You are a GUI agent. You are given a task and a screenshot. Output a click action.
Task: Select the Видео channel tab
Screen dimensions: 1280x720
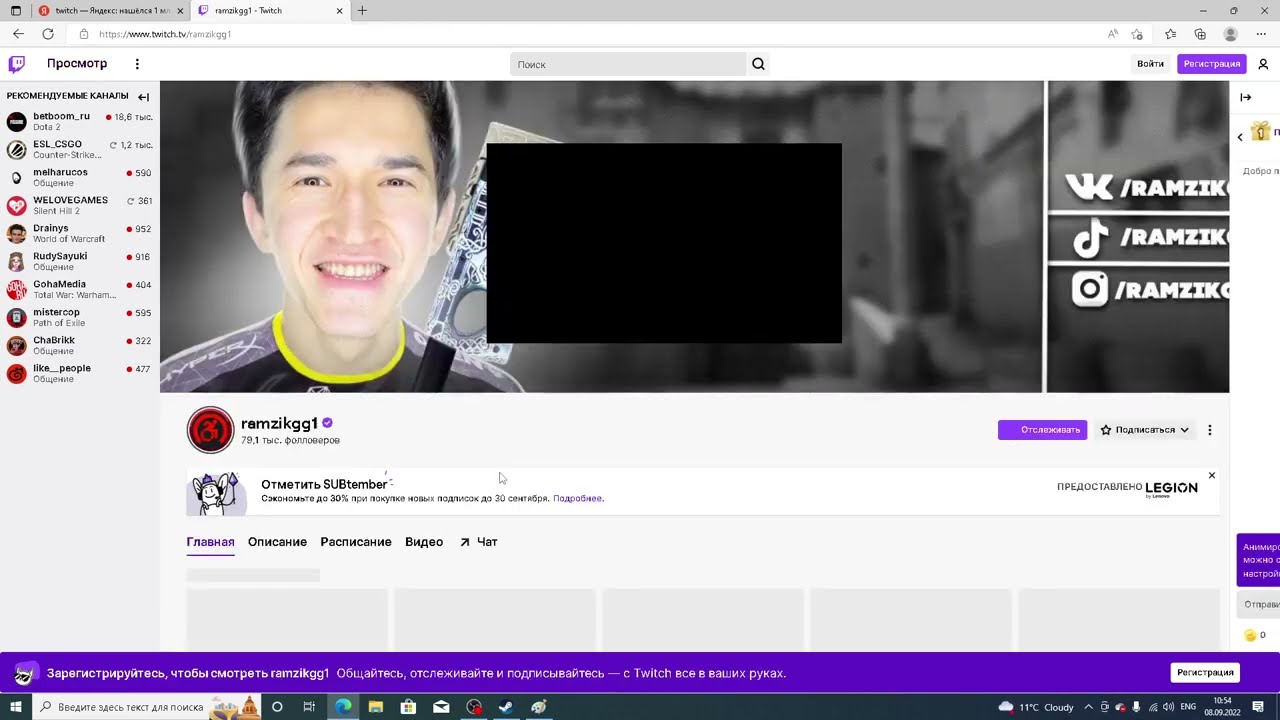pyautogui.click(x=424, y=542)
